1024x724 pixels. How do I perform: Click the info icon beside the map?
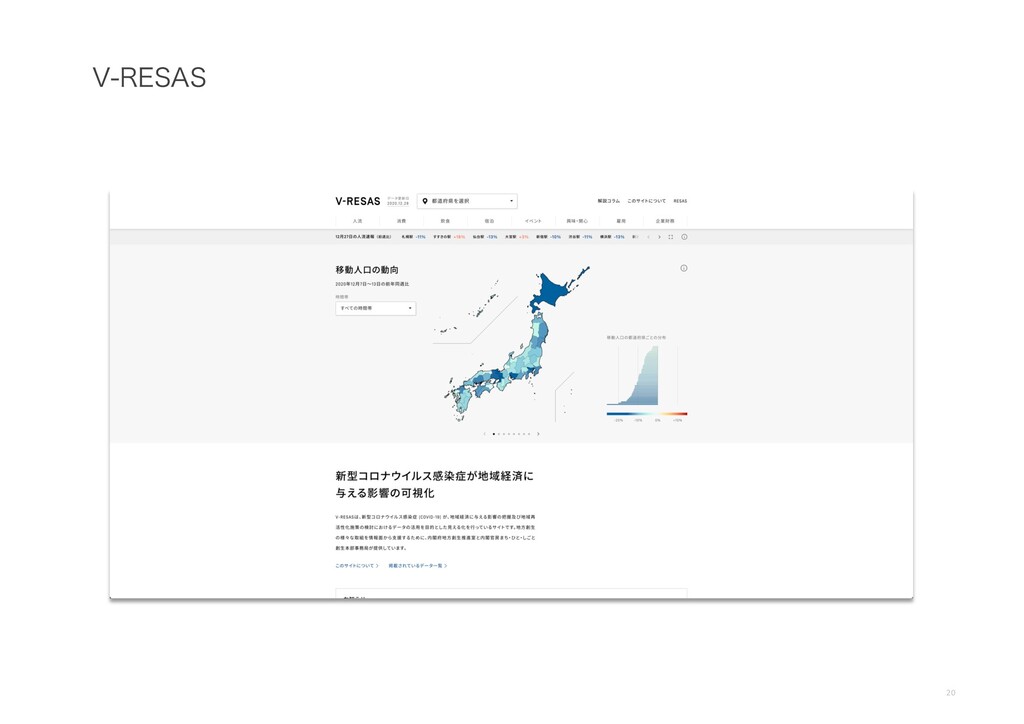(684, 268)
